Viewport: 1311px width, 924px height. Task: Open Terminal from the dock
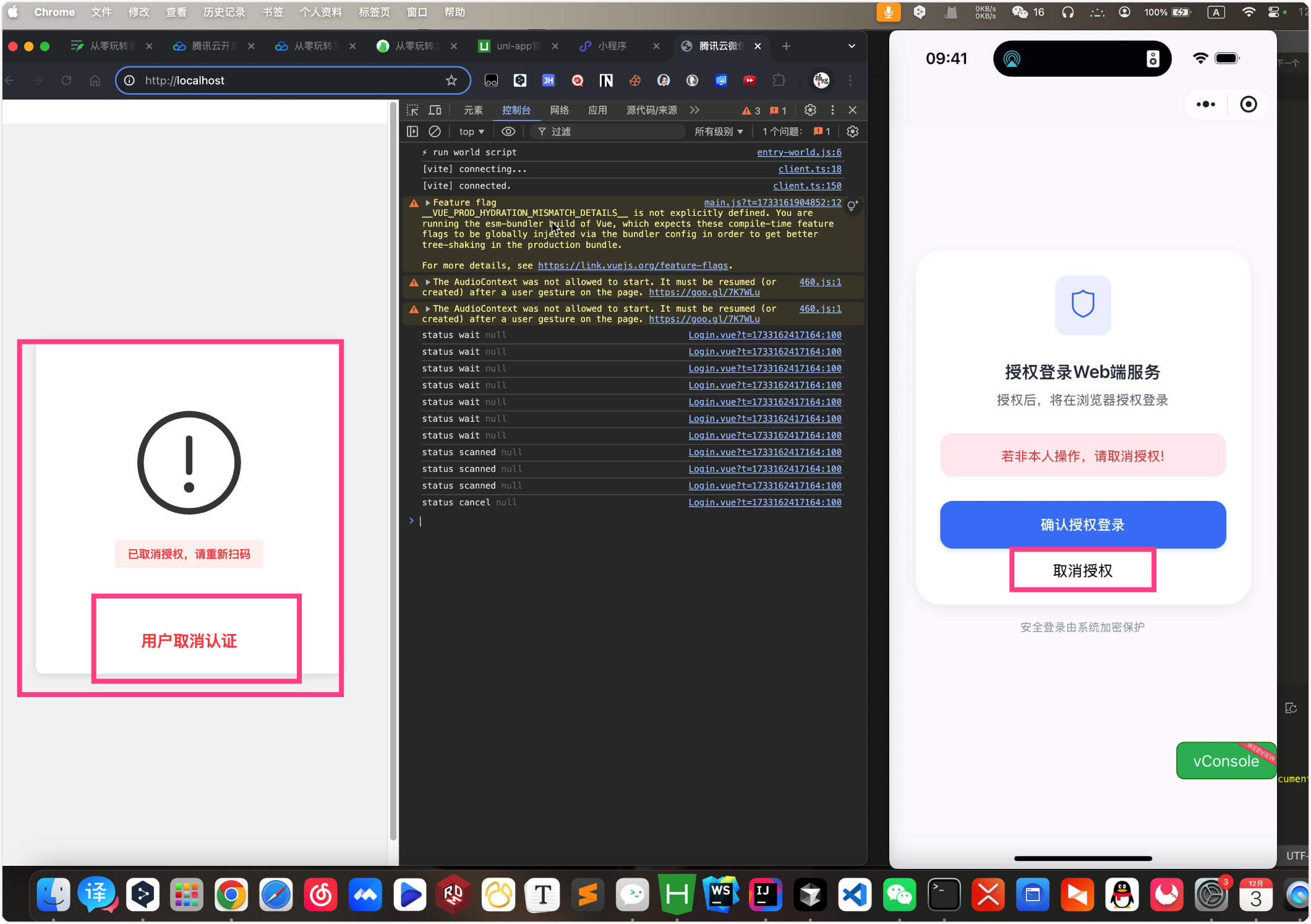(944, 894)
